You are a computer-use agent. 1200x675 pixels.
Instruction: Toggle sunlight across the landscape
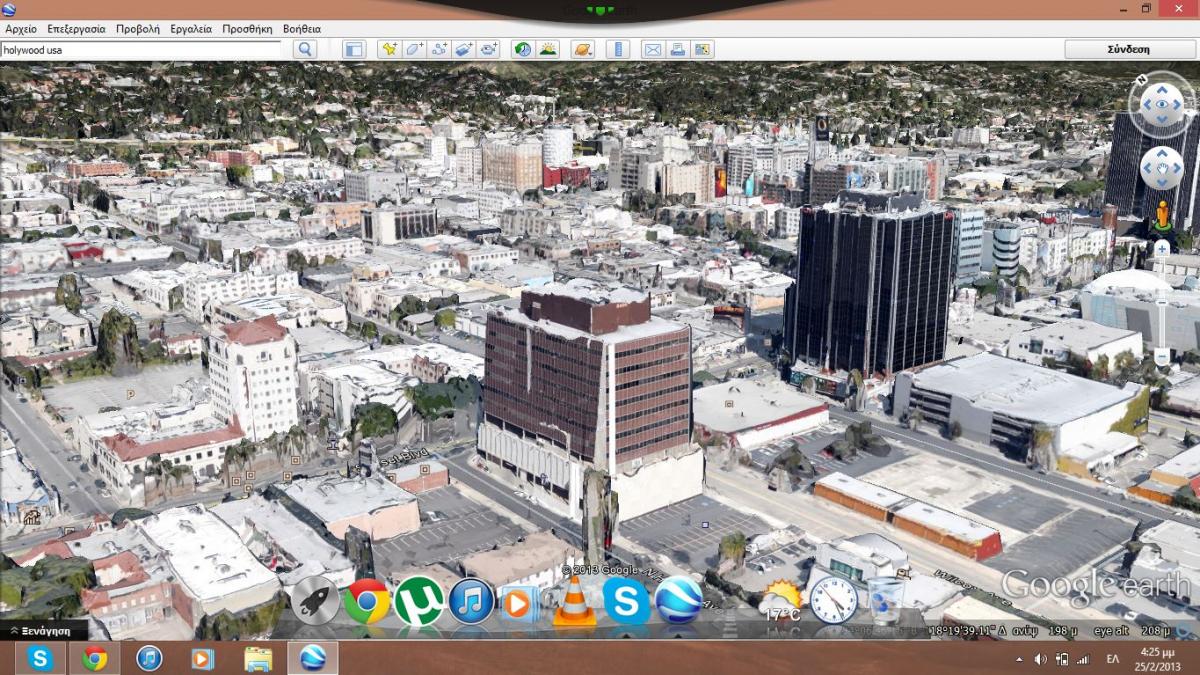pos(547,49)
